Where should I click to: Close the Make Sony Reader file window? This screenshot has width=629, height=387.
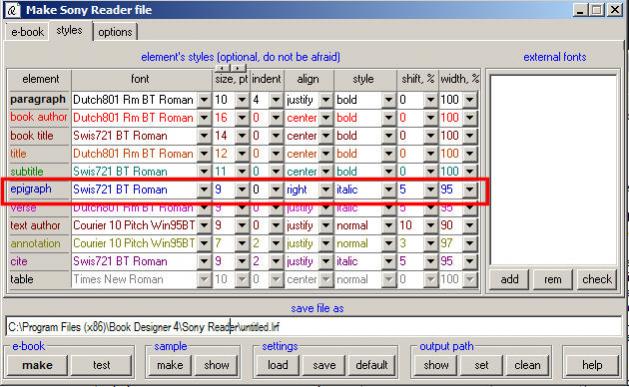pos(614,9)
